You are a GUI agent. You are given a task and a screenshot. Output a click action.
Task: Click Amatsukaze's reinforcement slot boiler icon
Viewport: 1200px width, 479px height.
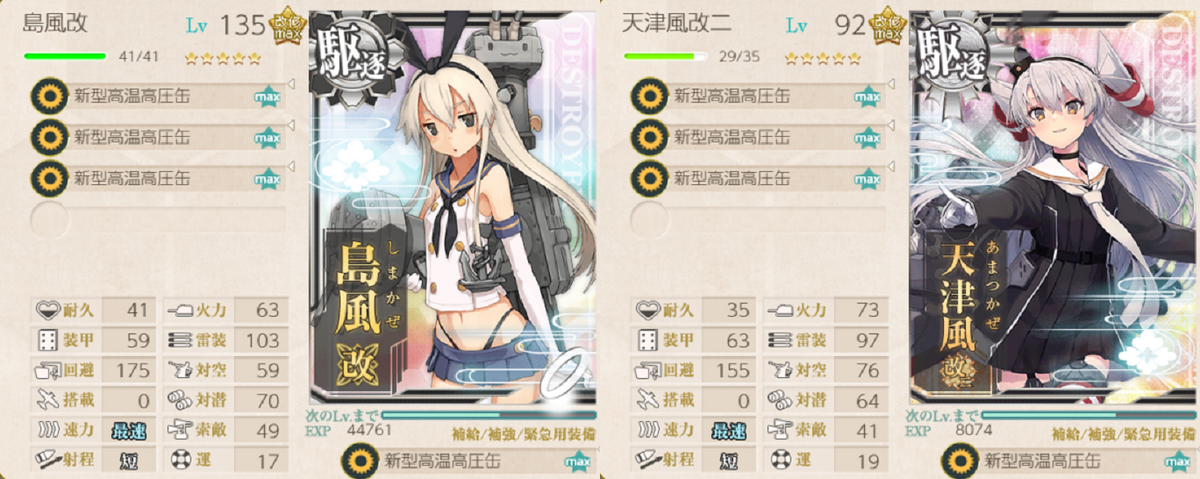coord(956,461)
